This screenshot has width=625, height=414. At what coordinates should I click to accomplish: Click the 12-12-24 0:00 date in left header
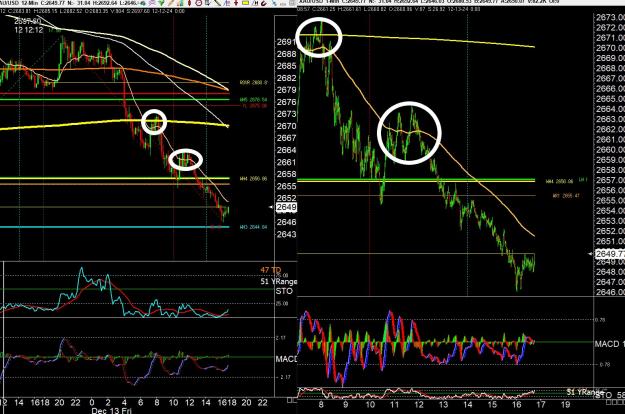(169, 11)
